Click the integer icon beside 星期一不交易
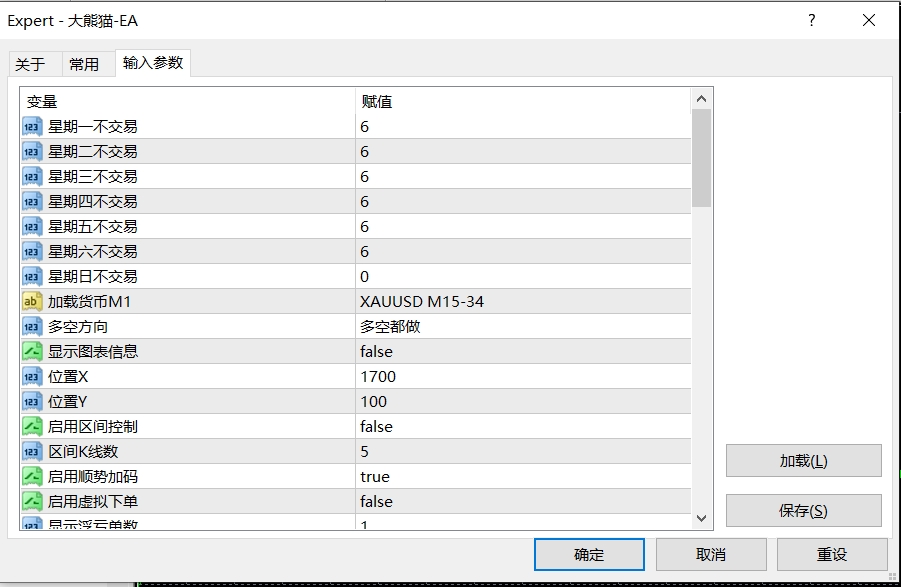The image size is (901, 587). coord(32,127)
